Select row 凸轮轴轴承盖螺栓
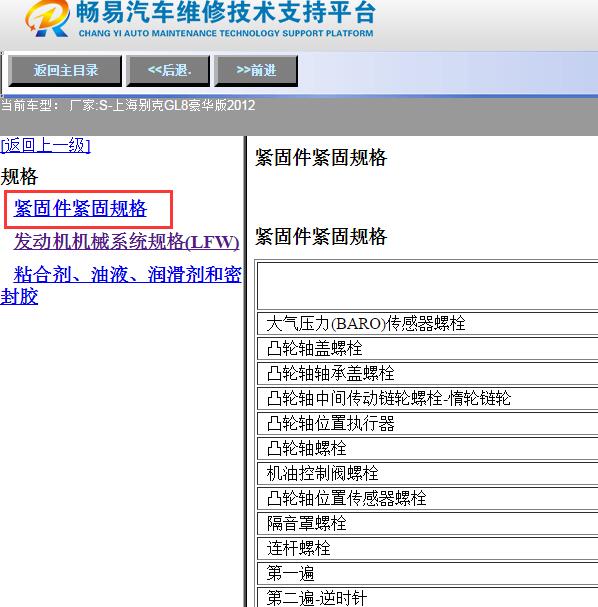The width and height of the screenshot is (598, 607). [x=427, y=373]
